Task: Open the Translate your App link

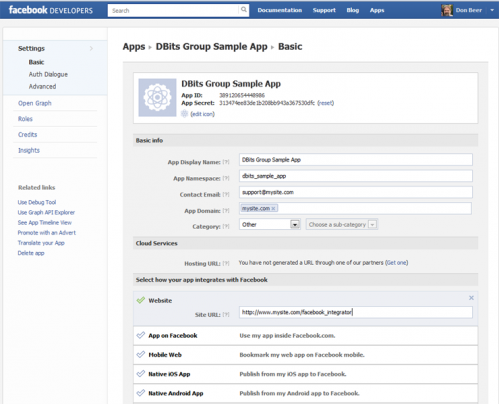Action: coord(41,243)
